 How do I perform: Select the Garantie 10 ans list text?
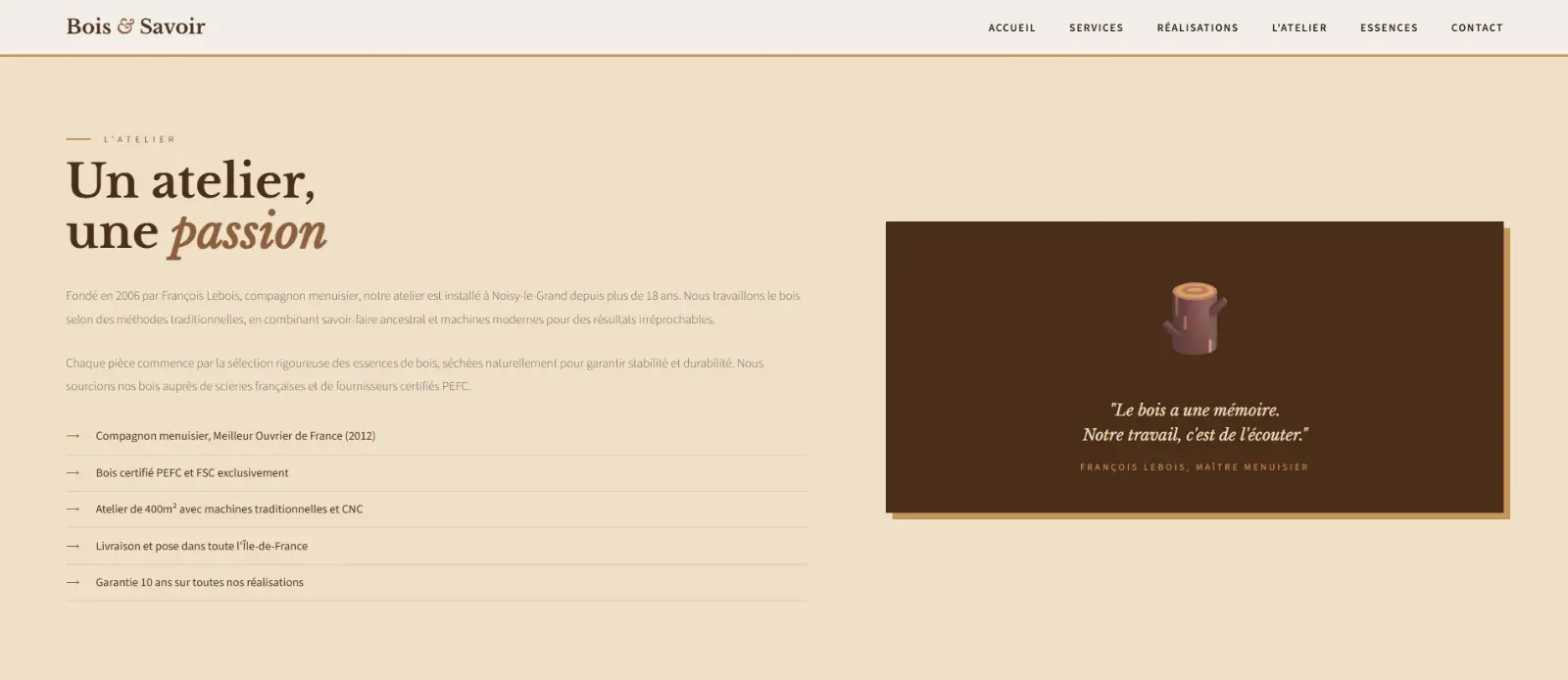click(200, 582)
